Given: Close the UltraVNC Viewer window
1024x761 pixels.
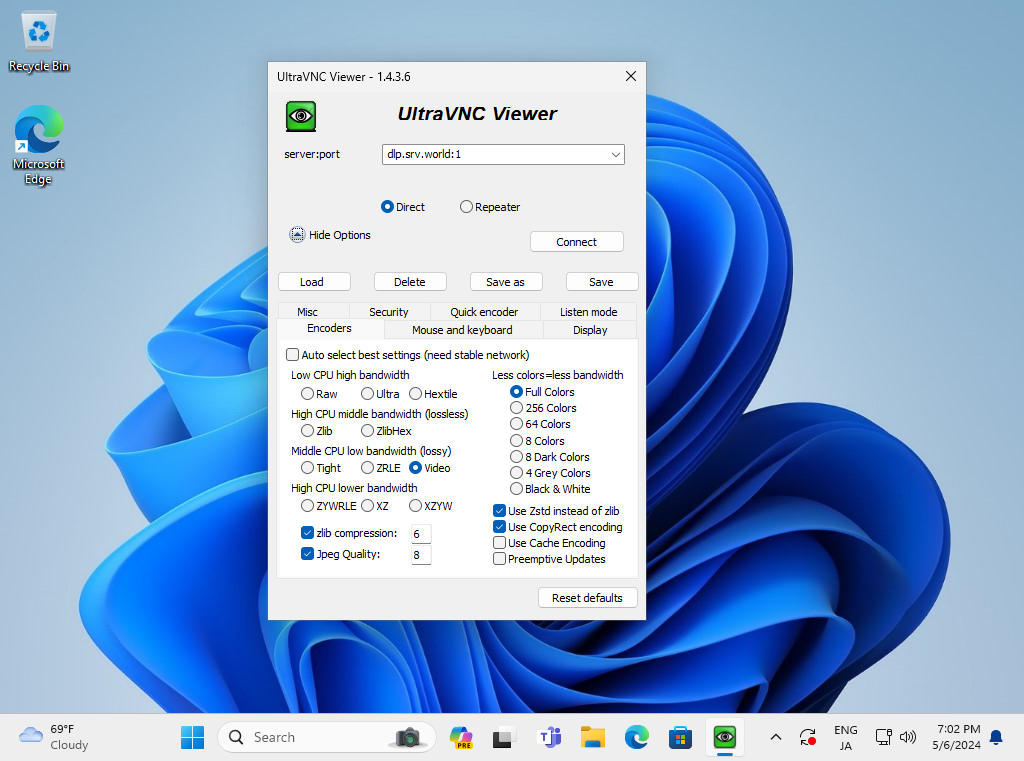Looking at the screenshot, I should pos(630,76).
